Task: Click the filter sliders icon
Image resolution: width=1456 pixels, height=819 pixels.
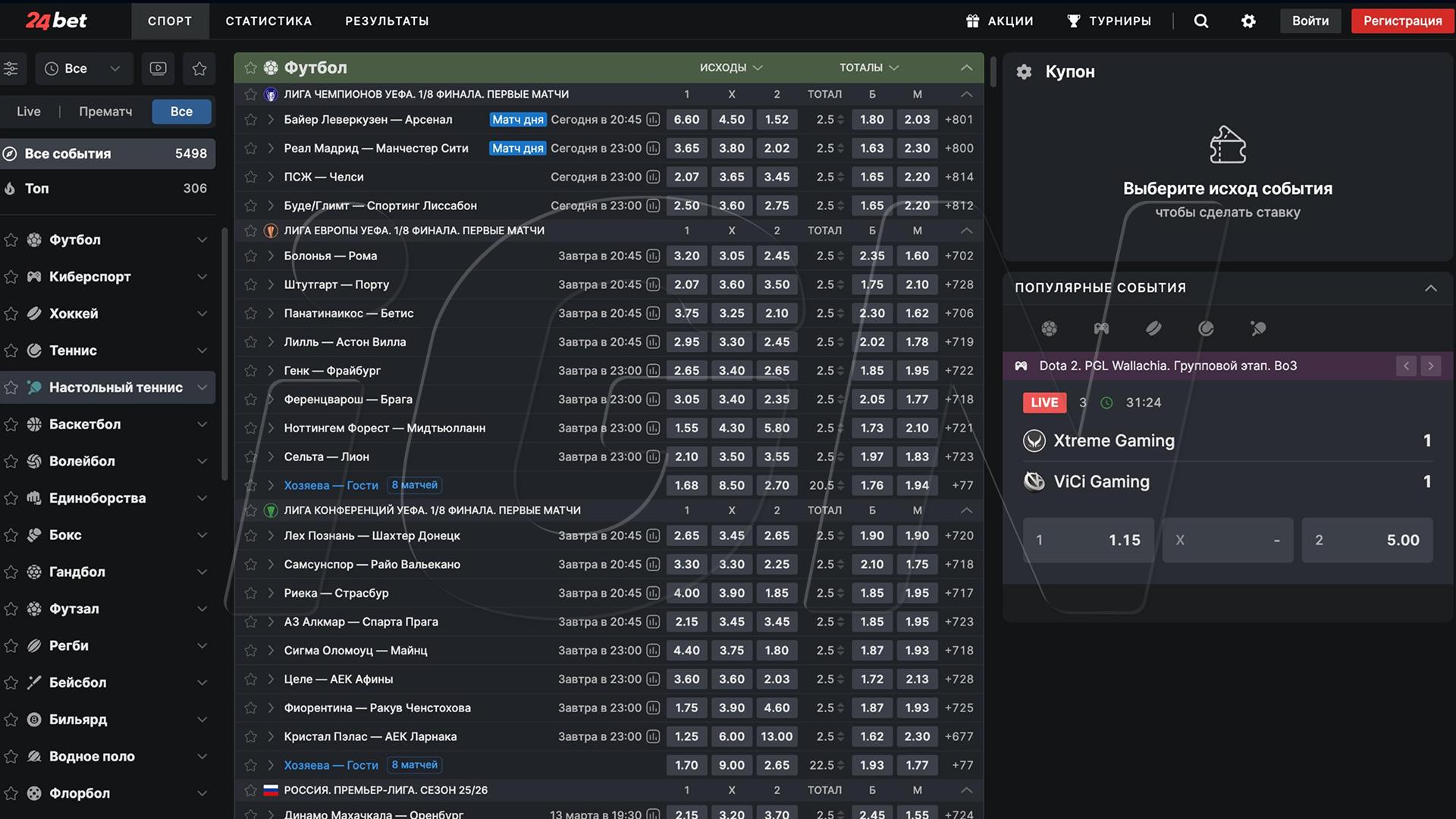Action: point(11,68)
